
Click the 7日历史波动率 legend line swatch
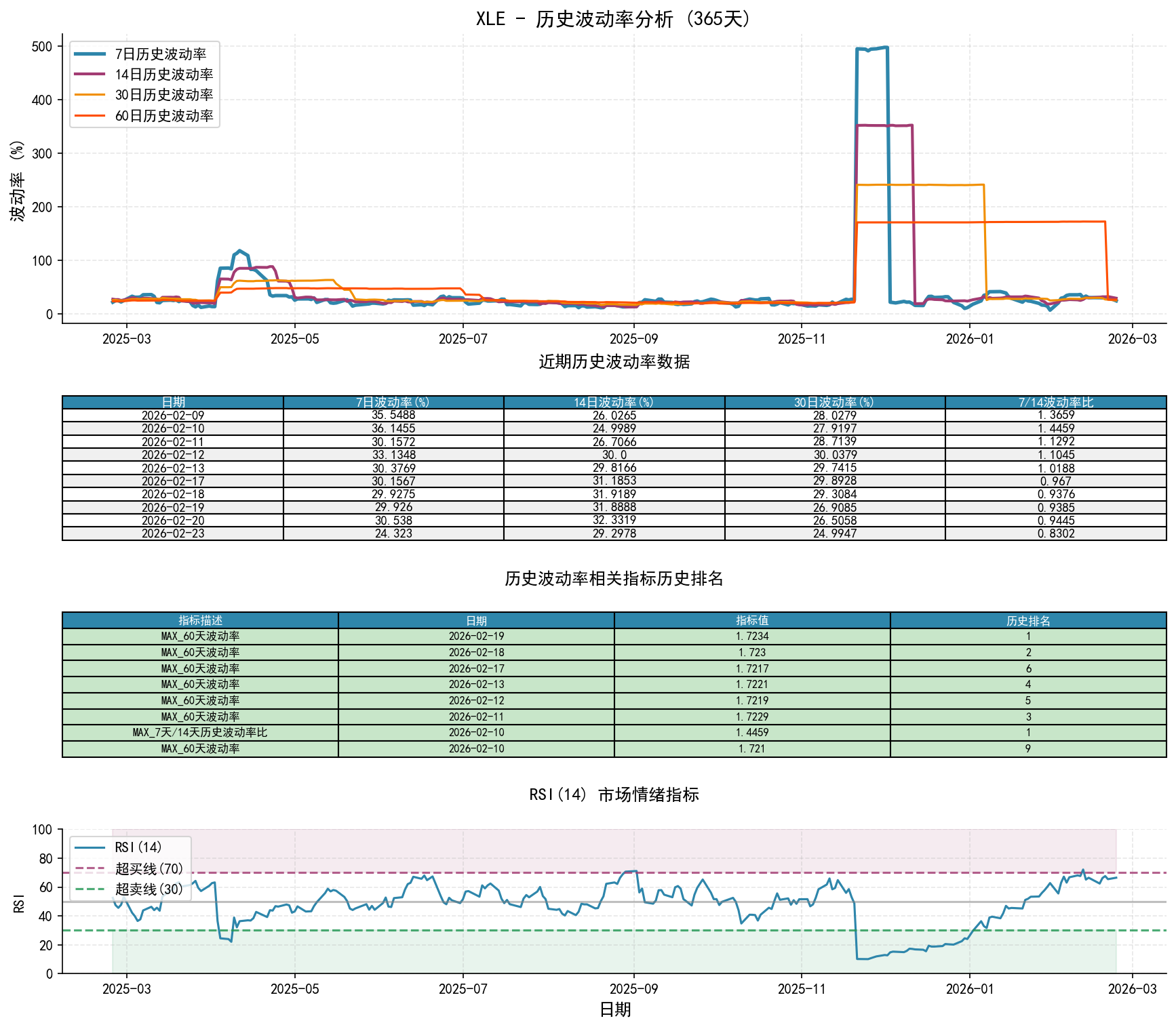(x=90, y=54)
